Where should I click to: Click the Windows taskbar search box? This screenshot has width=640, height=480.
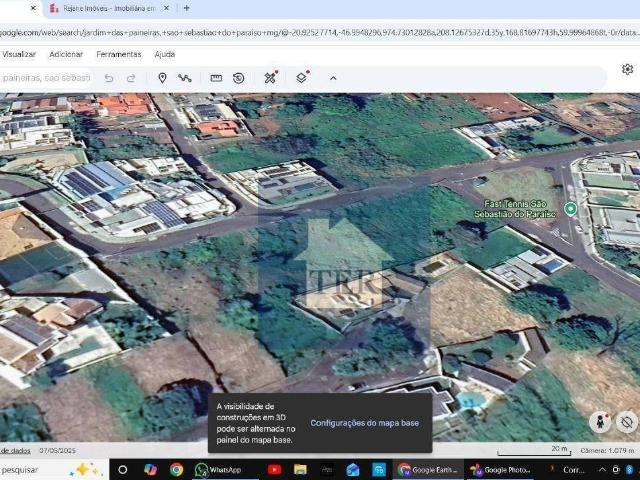53,470
